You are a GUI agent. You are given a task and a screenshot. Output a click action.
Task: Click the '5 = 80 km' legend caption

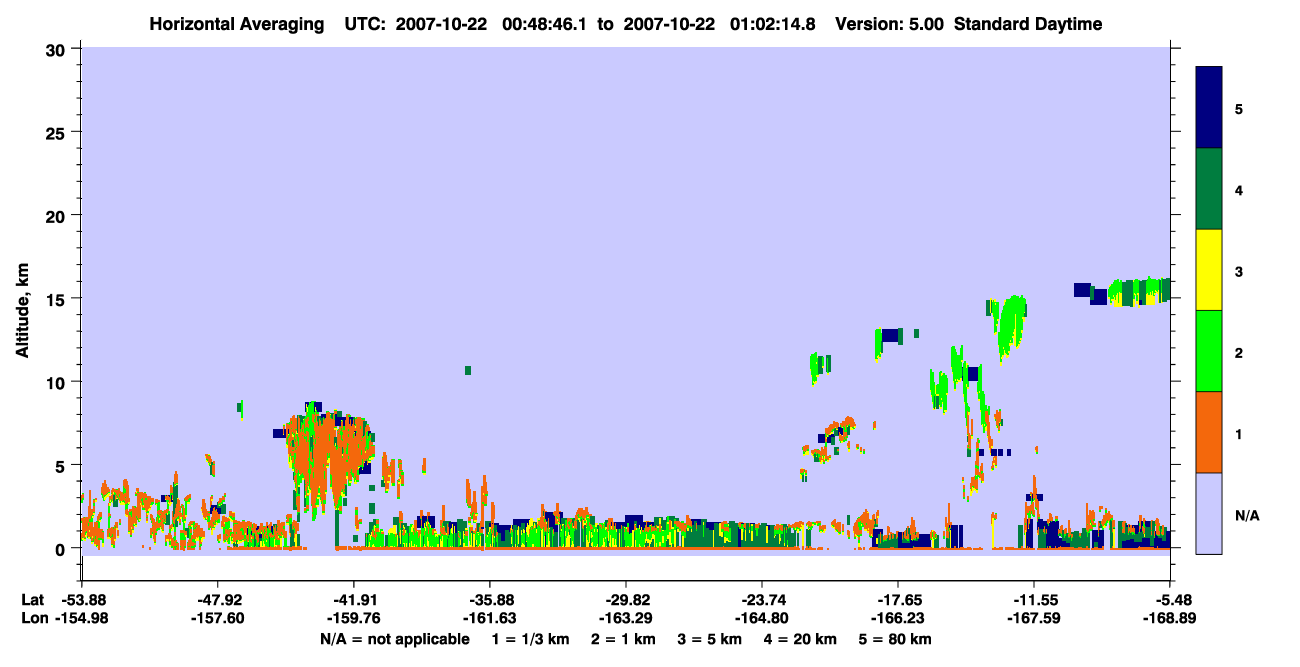pyautogui.click(x=895, y=639)
